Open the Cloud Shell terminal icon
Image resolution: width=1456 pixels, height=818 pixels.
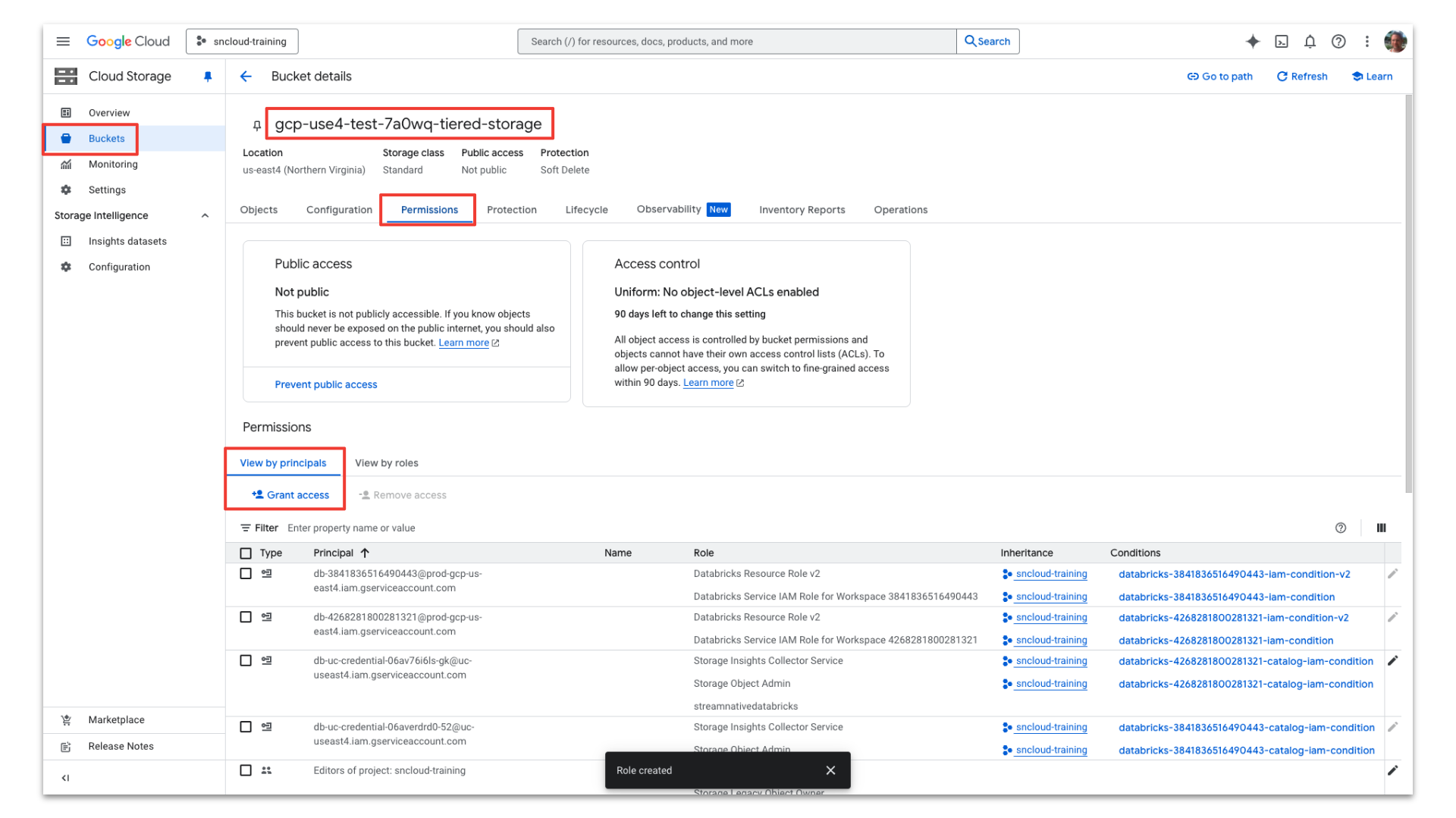click(1282, 42)
